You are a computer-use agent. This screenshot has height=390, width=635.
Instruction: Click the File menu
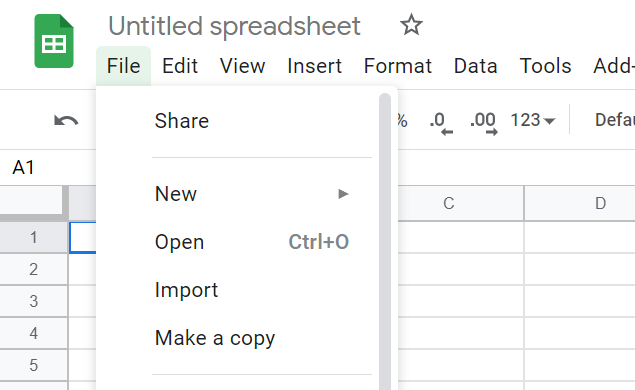pyautogui.click(x=124, y=66)
